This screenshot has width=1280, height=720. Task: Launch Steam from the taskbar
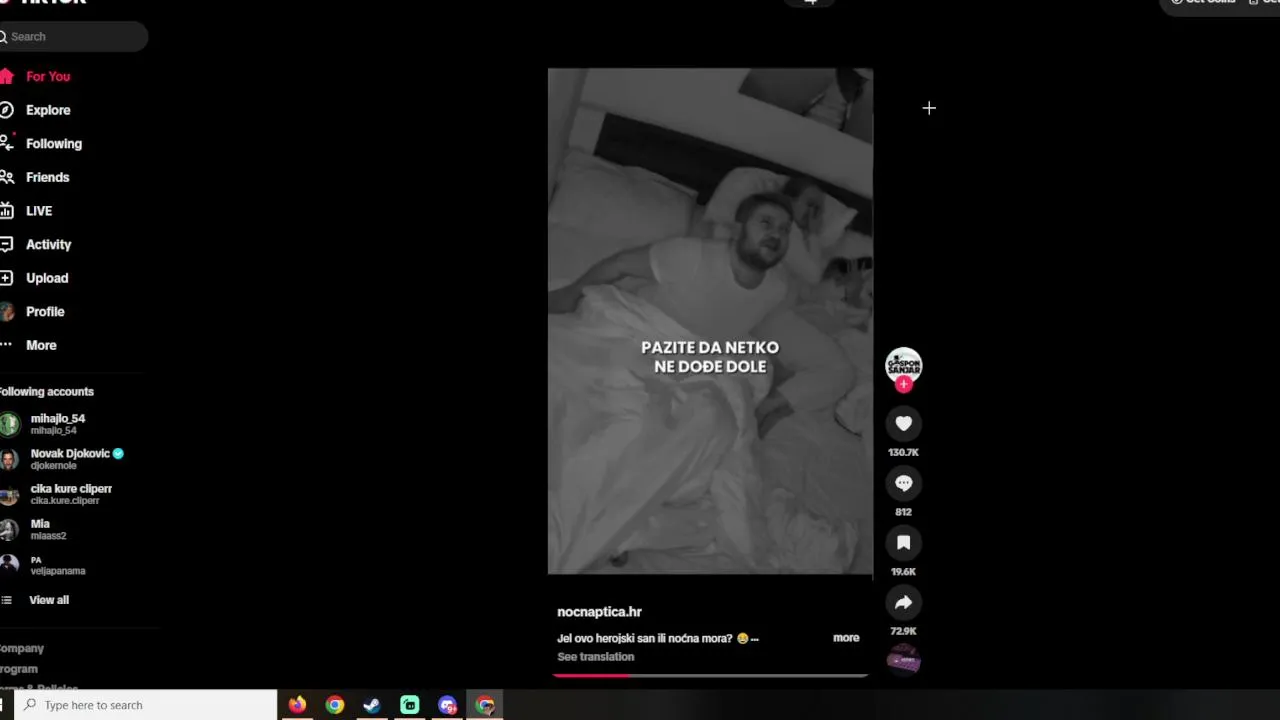[x=372, y=705]
